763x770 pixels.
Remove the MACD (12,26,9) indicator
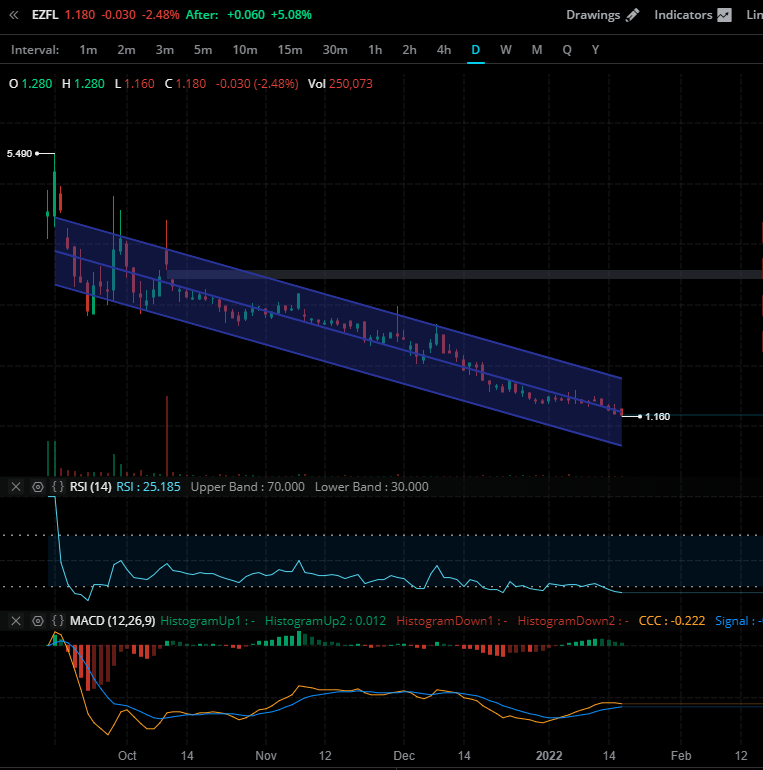pyautogui.click(x=16, y=621)
